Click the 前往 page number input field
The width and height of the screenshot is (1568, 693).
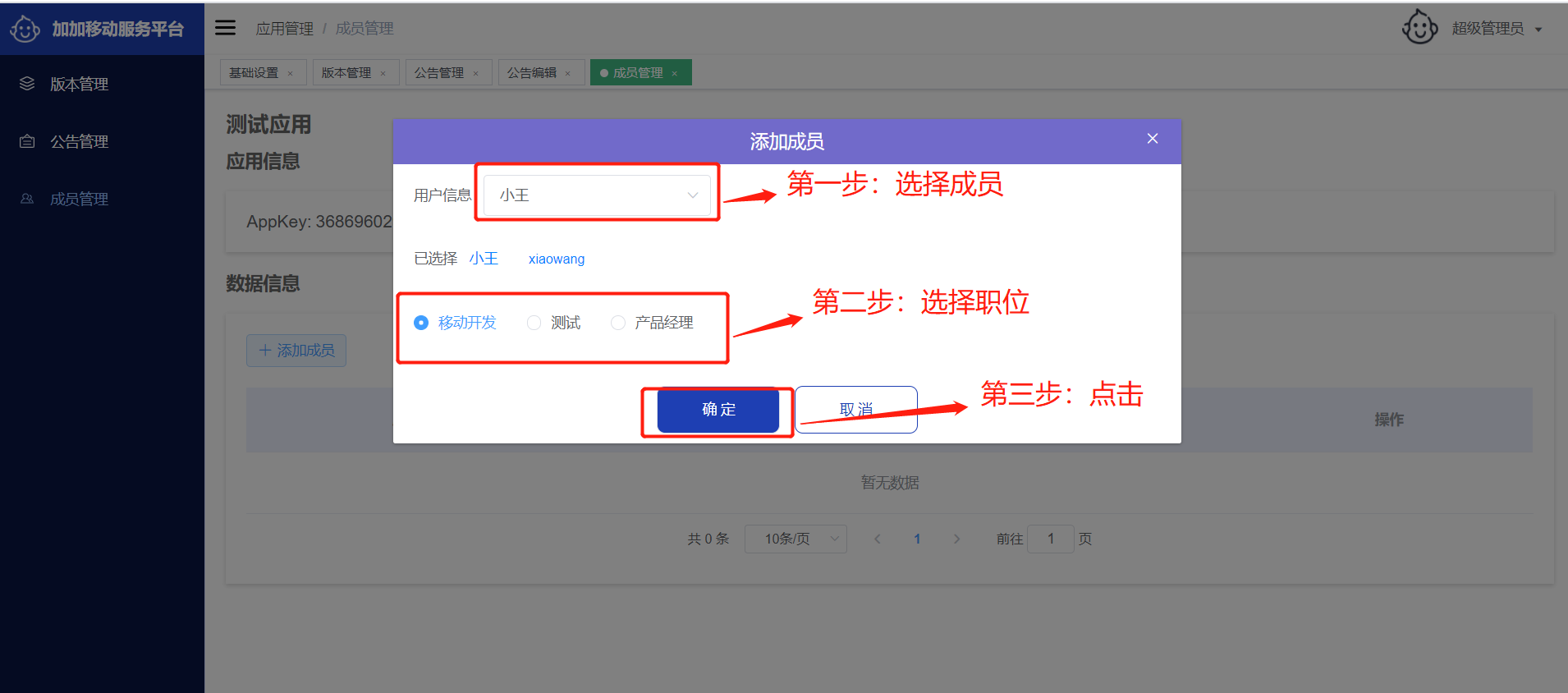tap(1050, 539)
